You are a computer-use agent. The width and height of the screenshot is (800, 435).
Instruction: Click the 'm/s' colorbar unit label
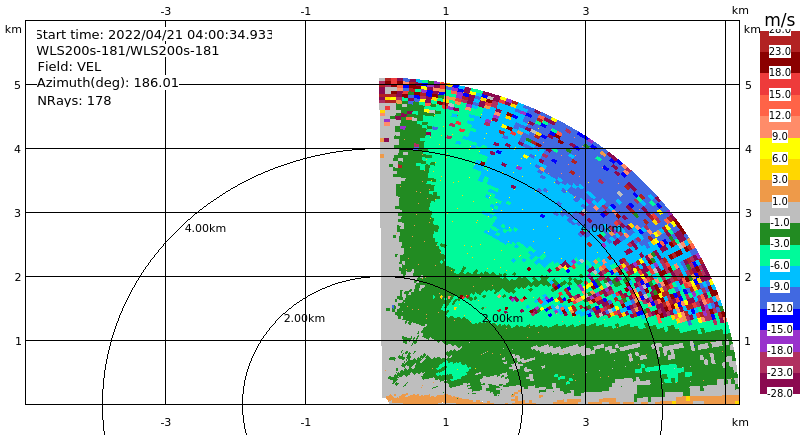point(780,20)
